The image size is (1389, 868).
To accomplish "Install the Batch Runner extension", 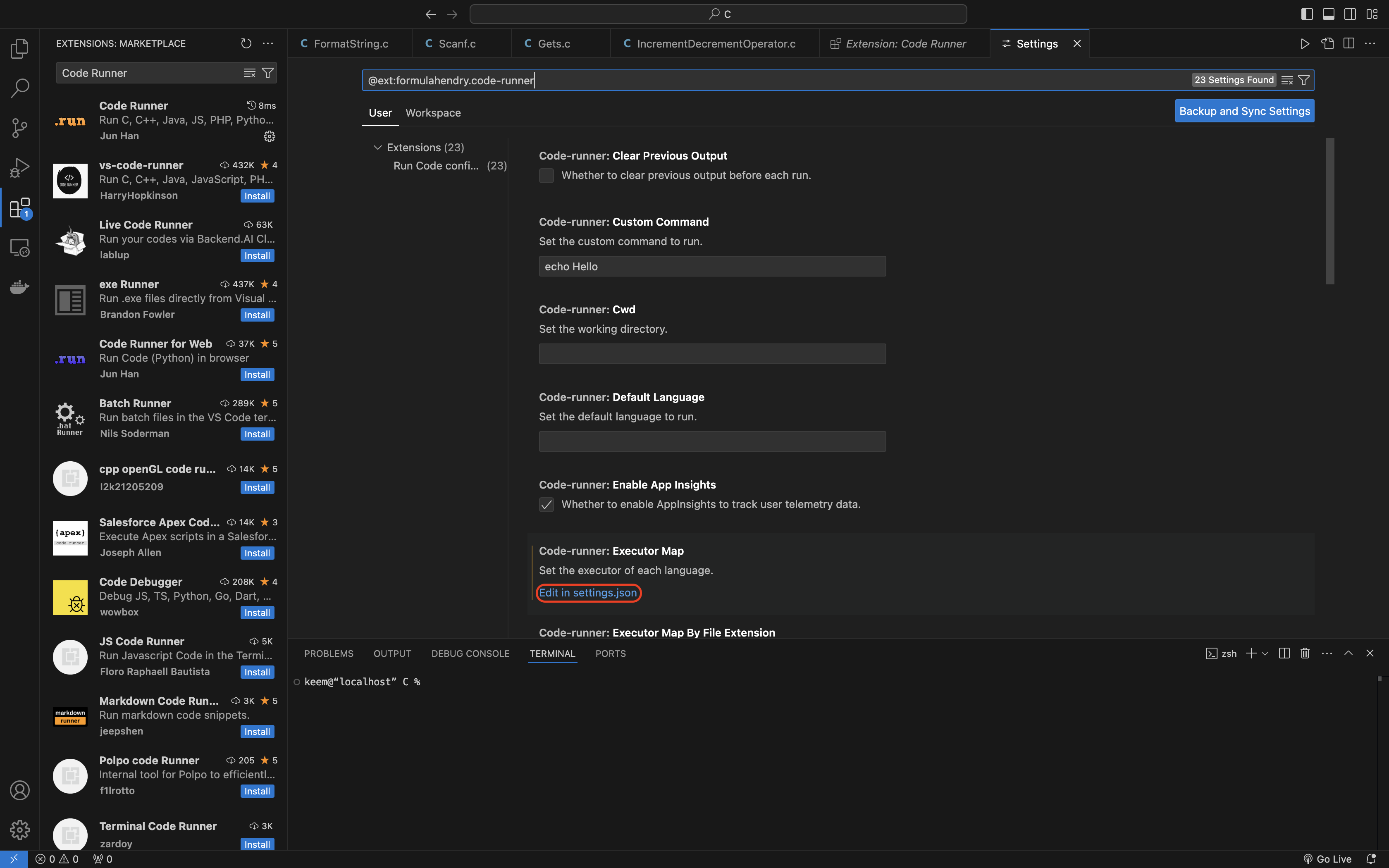I will tap(257, 434).
